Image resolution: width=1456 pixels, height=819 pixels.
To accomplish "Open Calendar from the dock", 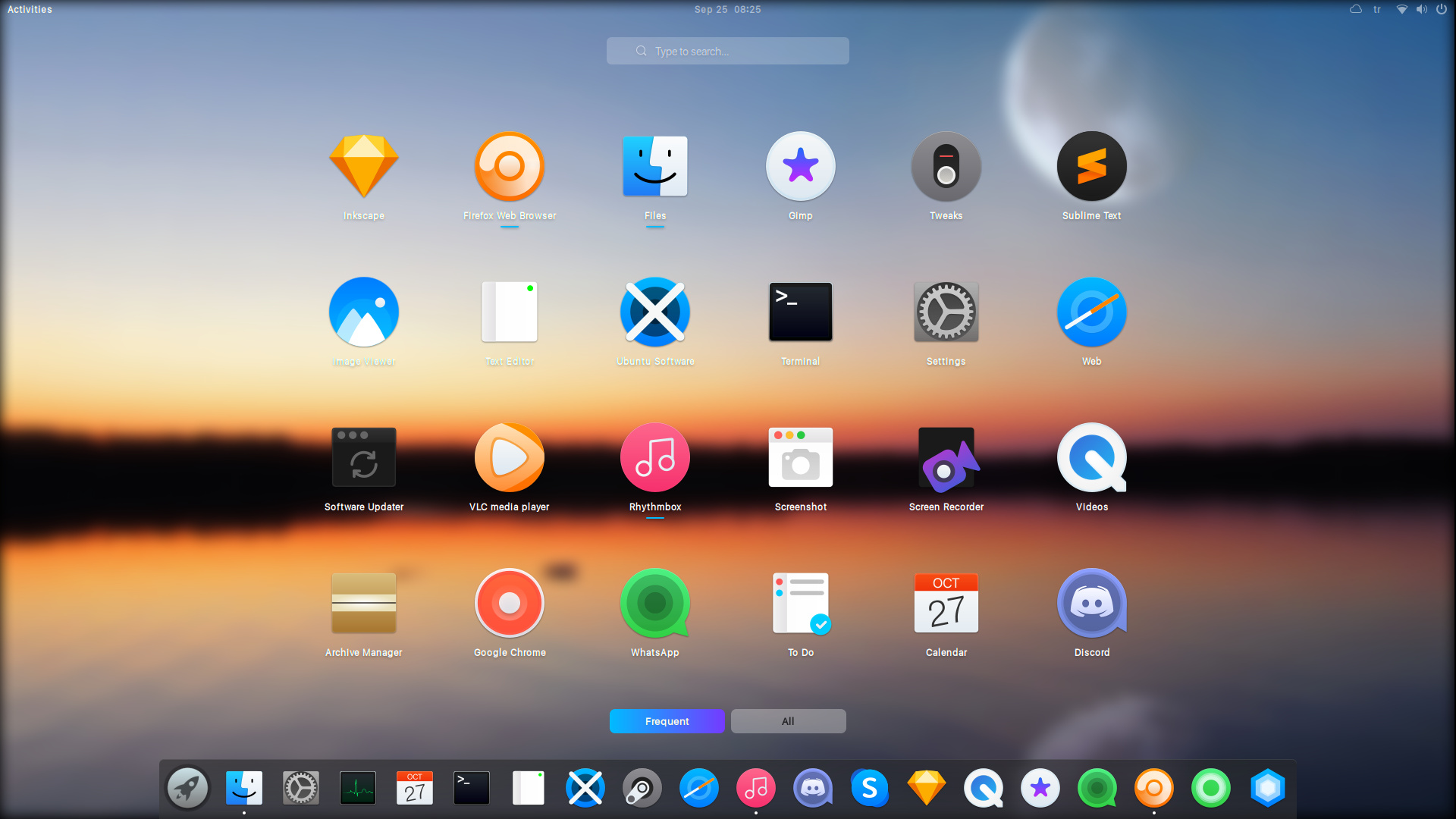I will click(415, 789).
